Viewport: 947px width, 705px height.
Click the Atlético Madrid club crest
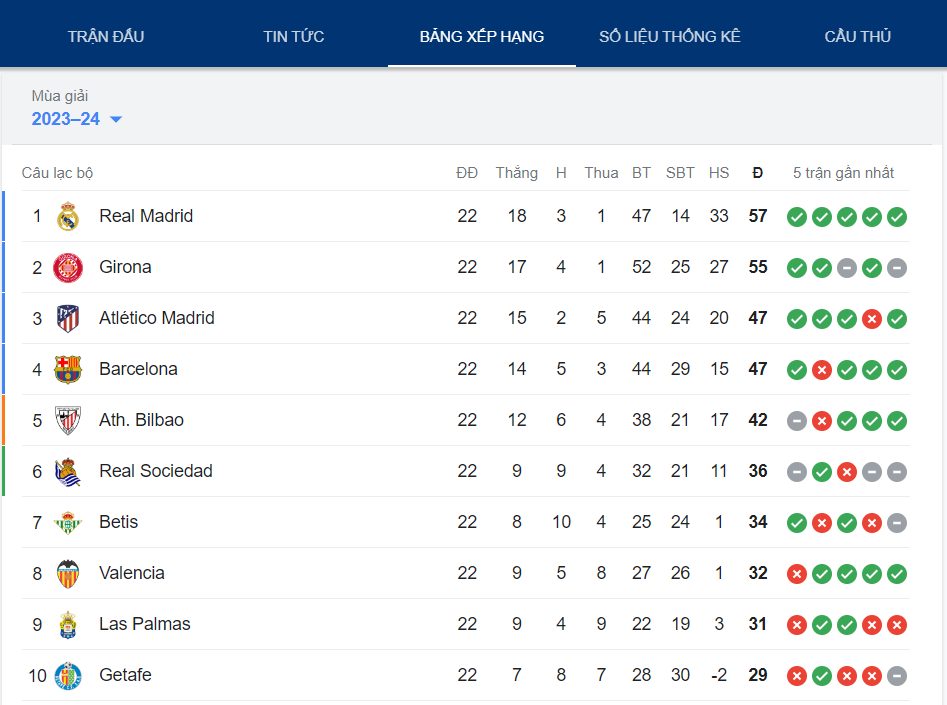(68, 318)
